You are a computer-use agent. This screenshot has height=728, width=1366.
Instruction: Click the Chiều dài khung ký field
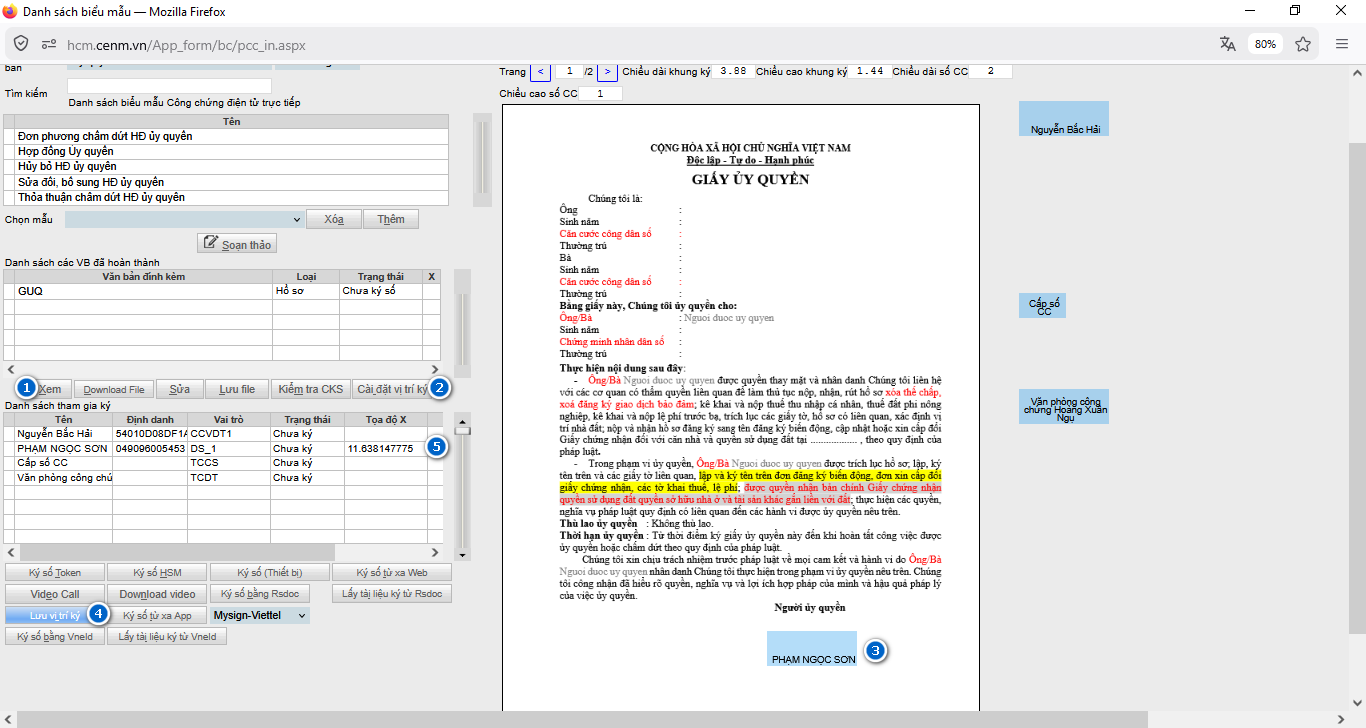click(x=732, y=71)
